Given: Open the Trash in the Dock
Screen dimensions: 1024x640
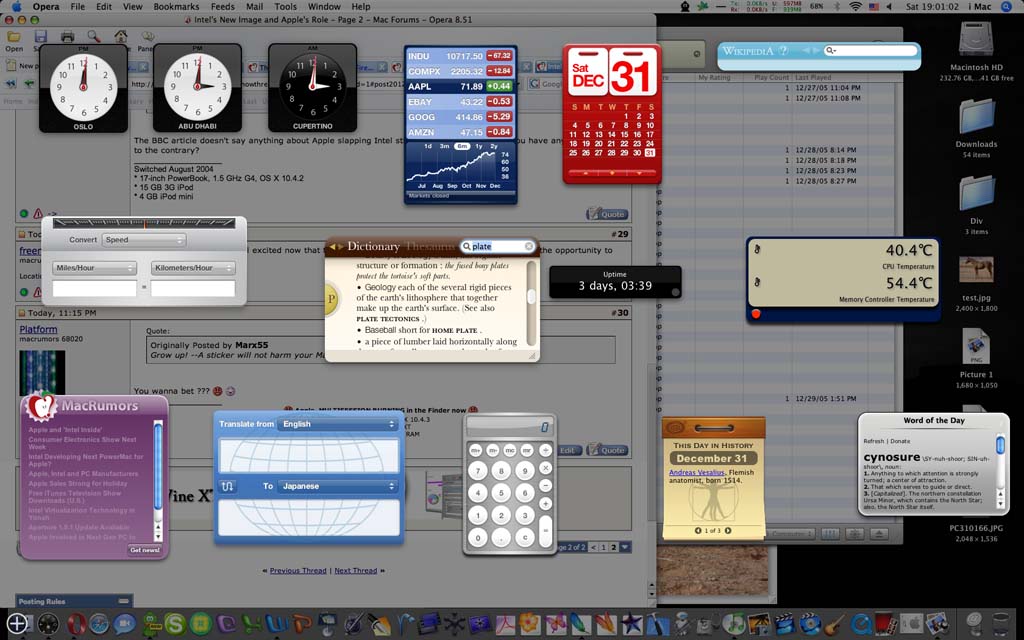Looking at the screenshot, I should coord(1002,624).
